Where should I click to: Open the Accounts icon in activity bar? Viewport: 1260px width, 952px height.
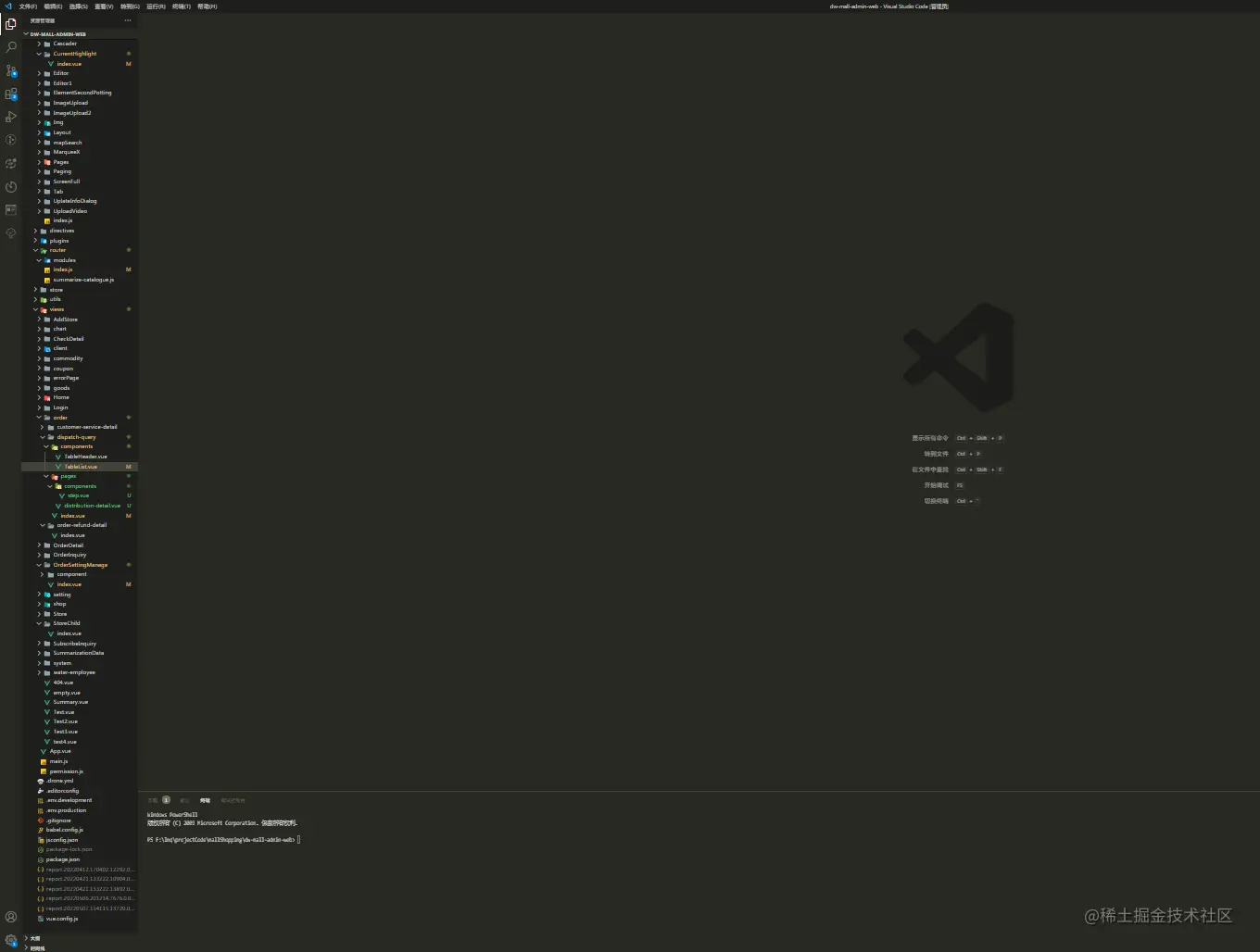[x=11, y=917]
